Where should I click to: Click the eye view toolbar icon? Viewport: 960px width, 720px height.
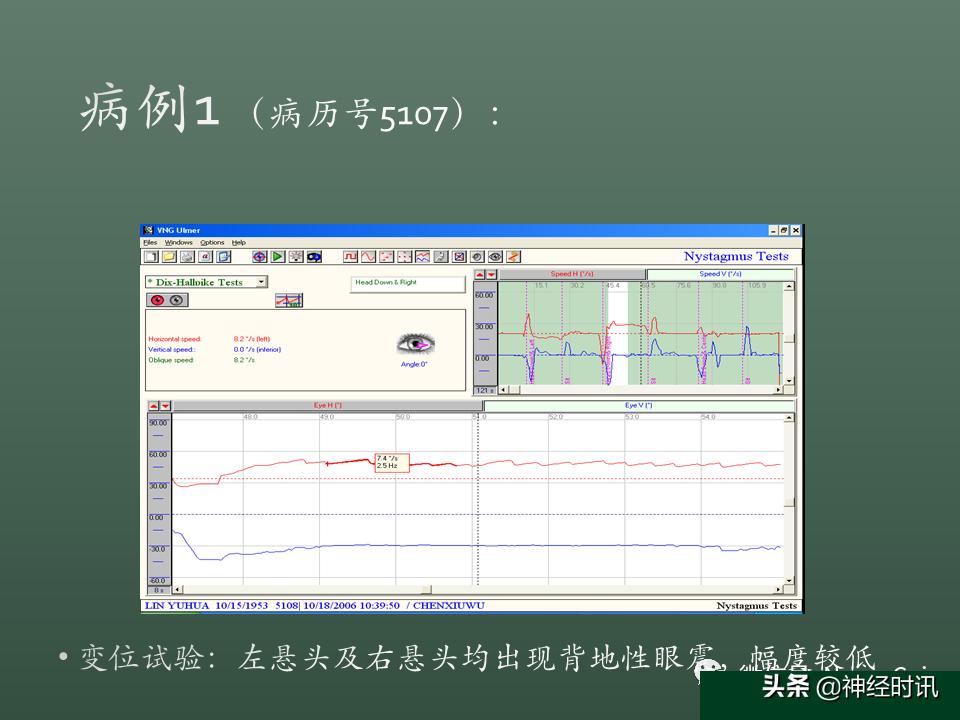point(495,257)
